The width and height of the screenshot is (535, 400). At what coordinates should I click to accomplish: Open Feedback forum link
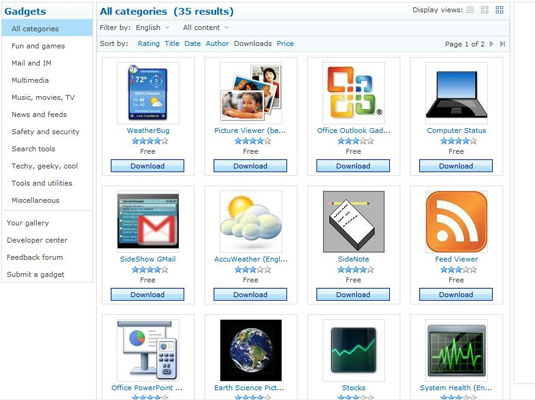click(x=35, y=257)
